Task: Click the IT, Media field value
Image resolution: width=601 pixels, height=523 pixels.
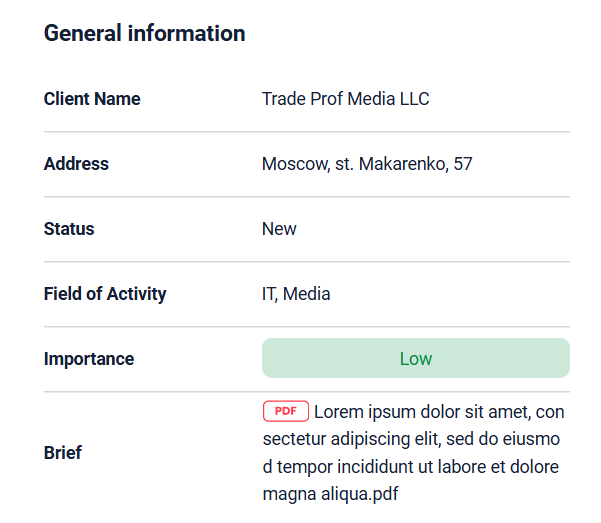Action: (x=296, y=294)
